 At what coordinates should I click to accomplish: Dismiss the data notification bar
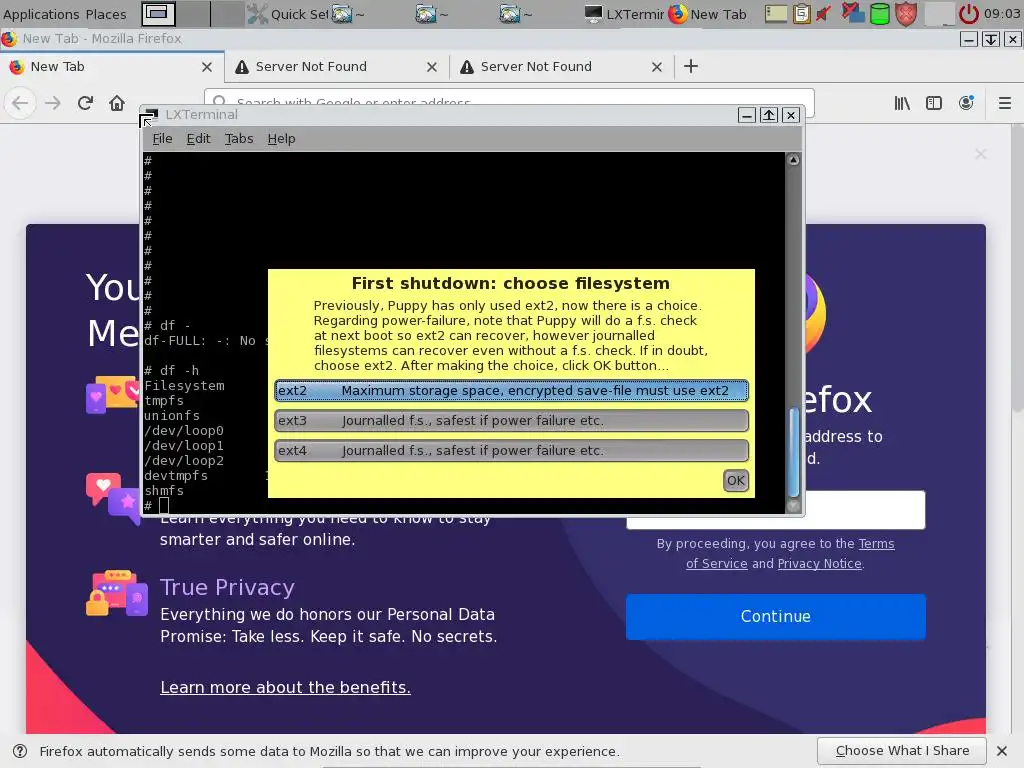click(x=1002, y=751)
